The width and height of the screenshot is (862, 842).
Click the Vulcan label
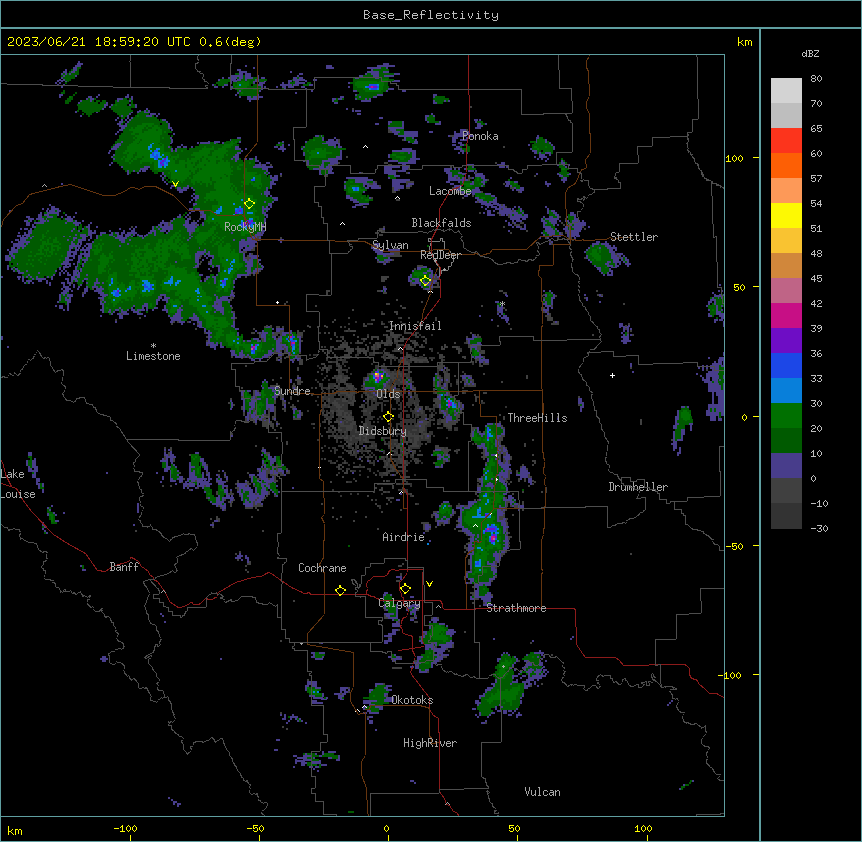[542, 792]
